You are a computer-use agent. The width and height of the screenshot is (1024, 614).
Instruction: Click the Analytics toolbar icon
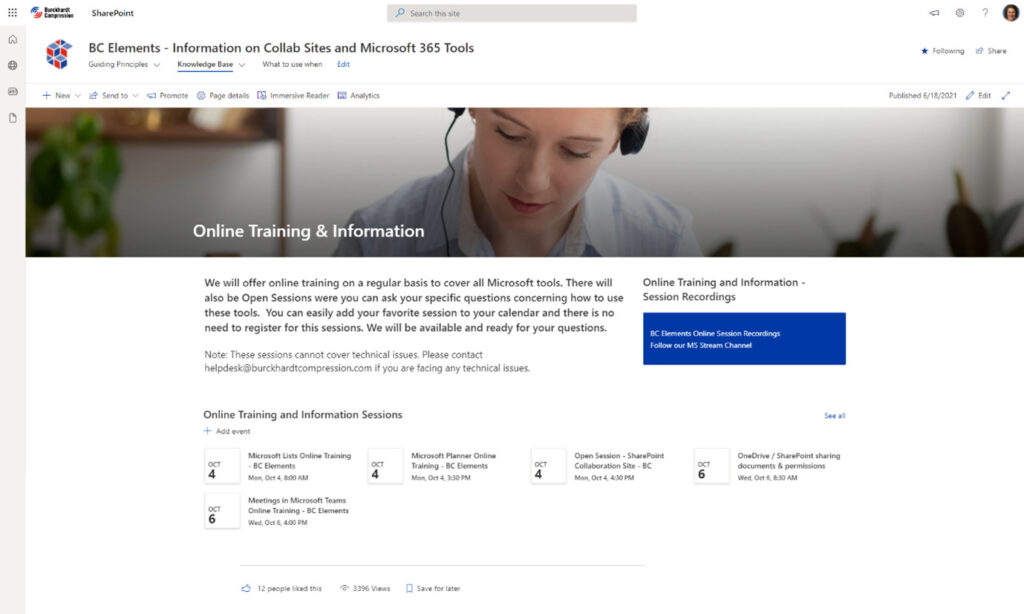point(358,96)
